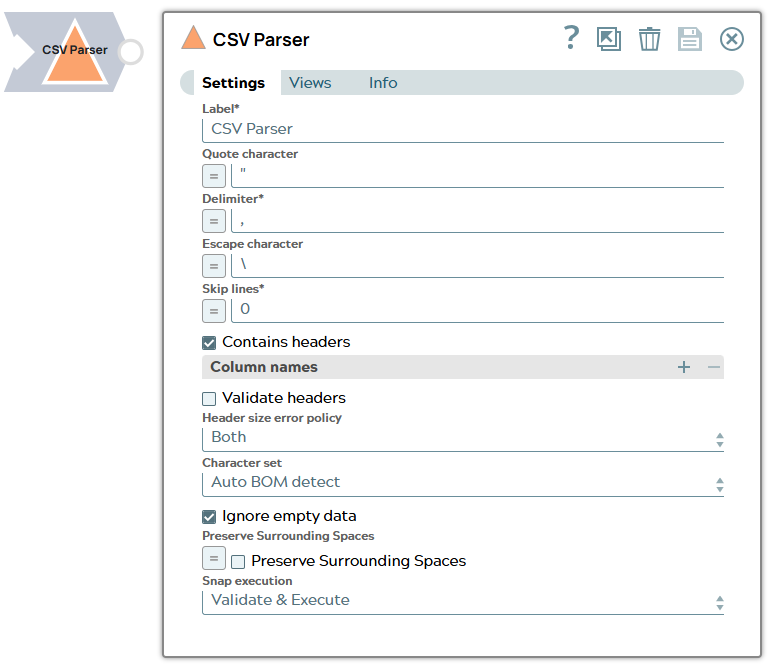Toggle the expression button for Quote character
Image resolution: width=768 pixels, height=664 pixels.
[214, 176]
